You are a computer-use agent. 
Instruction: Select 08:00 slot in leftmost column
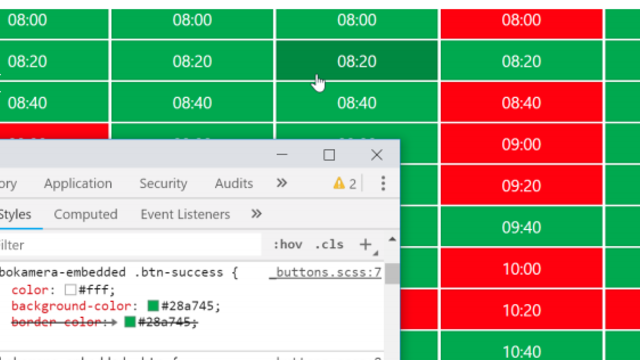pos(54,24)
